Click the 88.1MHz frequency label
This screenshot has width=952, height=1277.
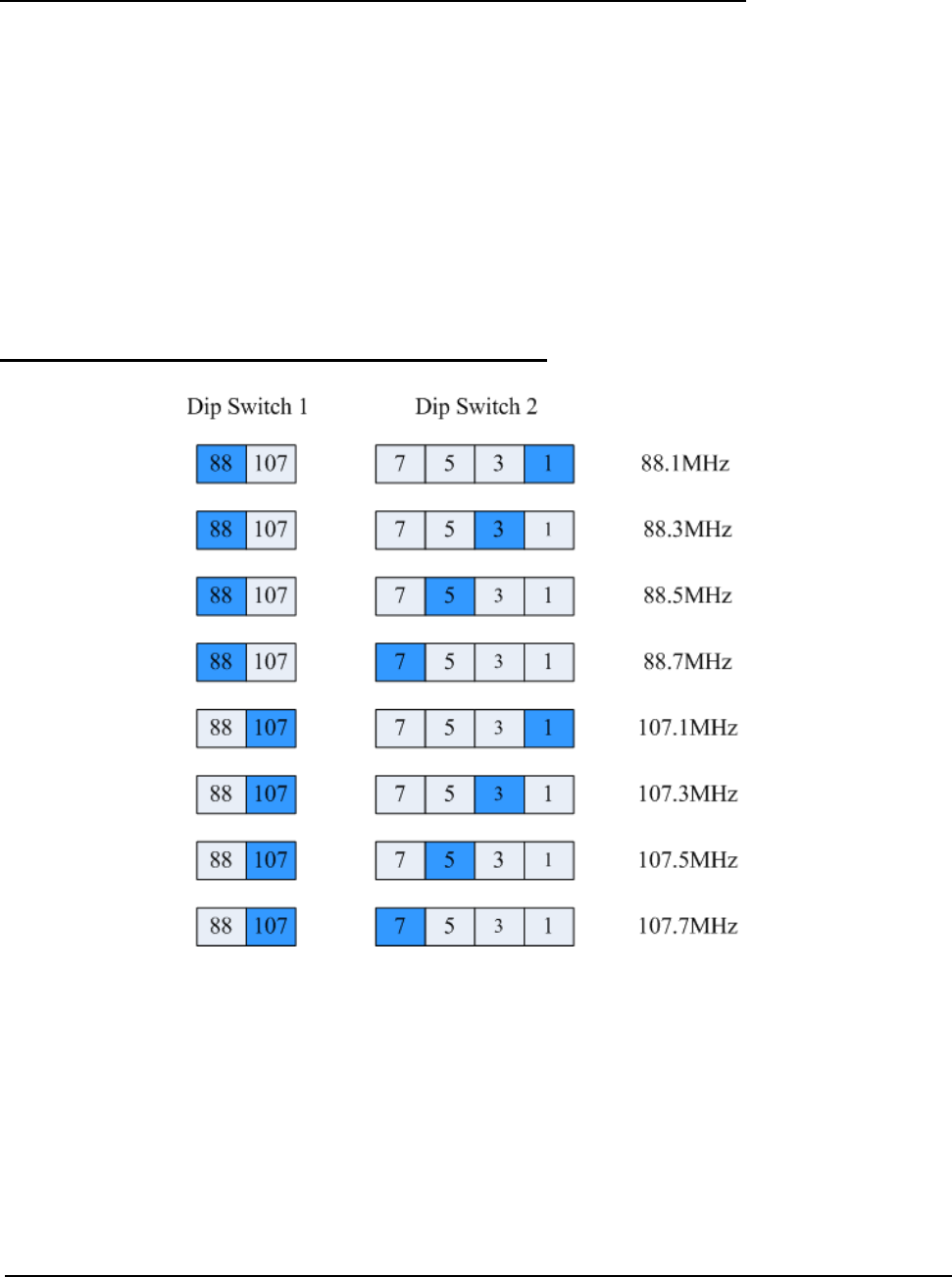[x=685, y=463]
